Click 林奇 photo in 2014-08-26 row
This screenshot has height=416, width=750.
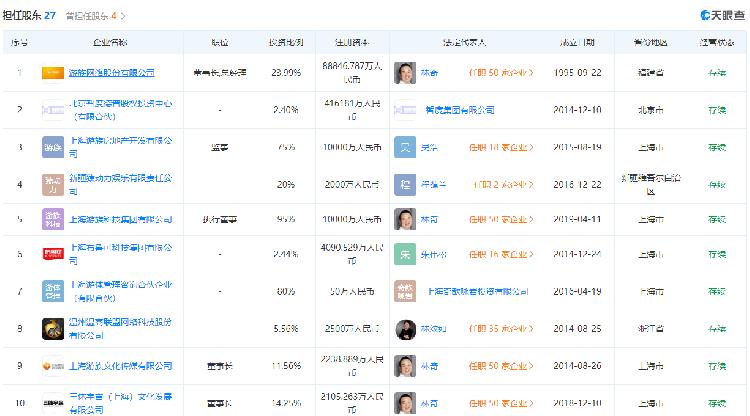point(405,366)
